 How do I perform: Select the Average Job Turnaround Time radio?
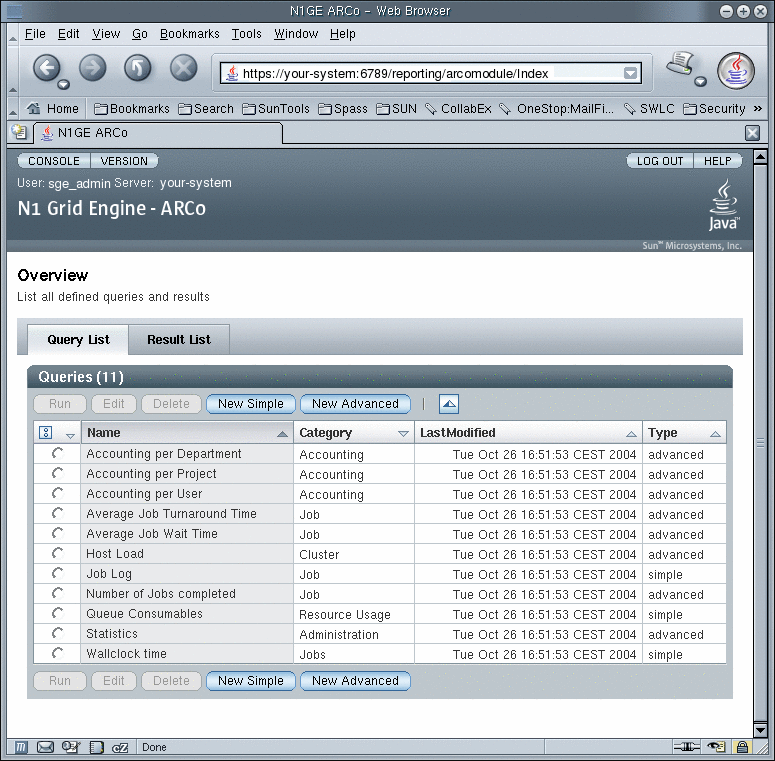pos(58,513)
